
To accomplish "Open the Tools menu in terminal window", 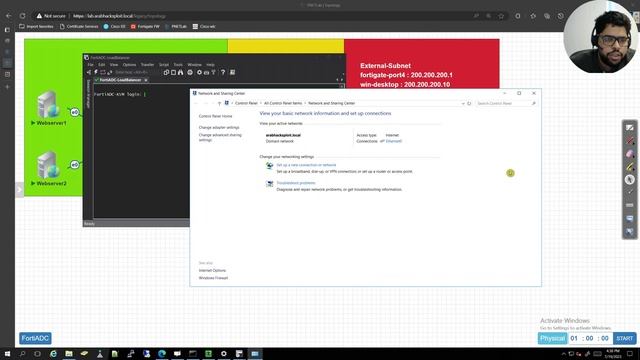I will tap(178, 64).
